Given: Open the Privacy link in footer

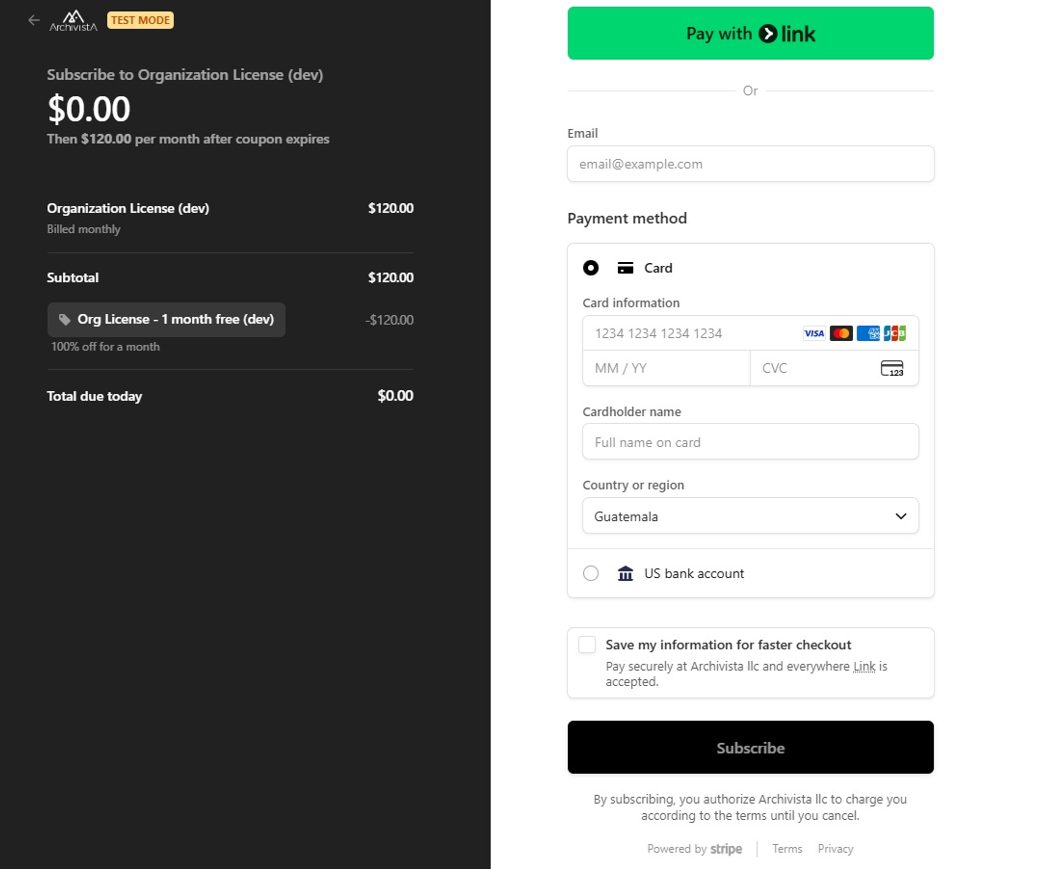Looking at the screenshot, I should point(835,849).
